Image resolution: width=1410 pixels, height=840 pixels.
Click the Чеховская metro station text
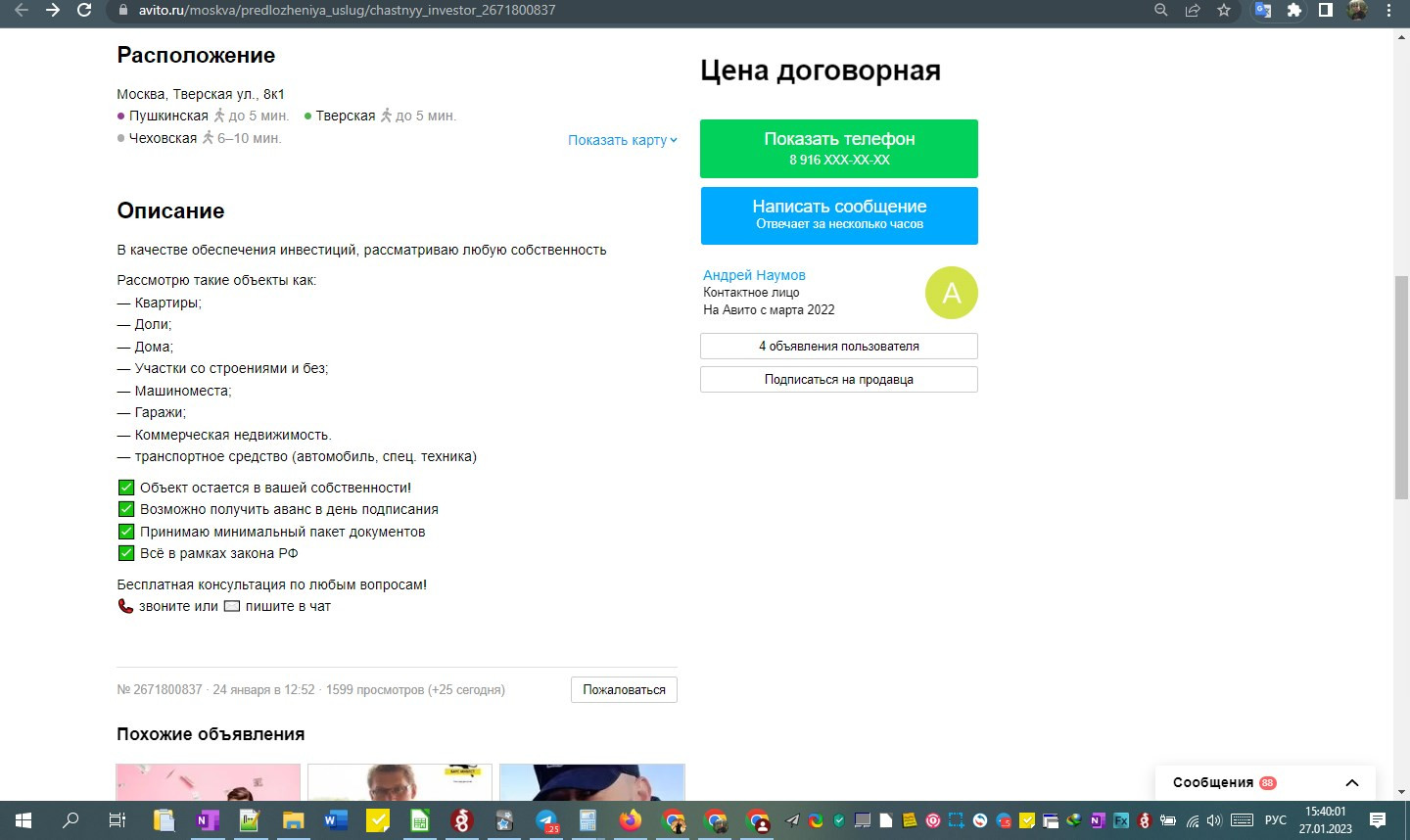pos(163,138)
